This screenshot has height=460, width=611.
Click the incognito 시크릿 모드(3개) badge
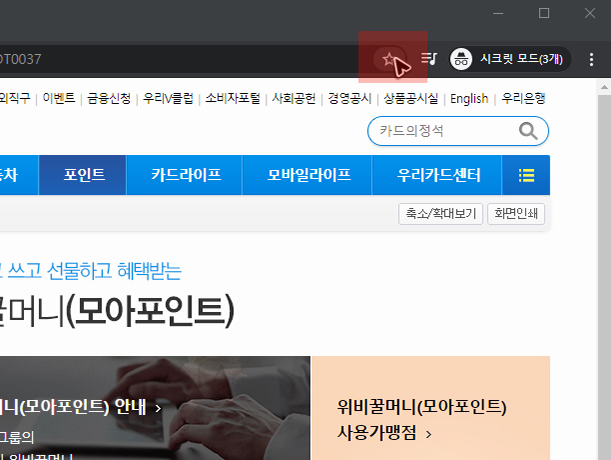tap(510, 59)
